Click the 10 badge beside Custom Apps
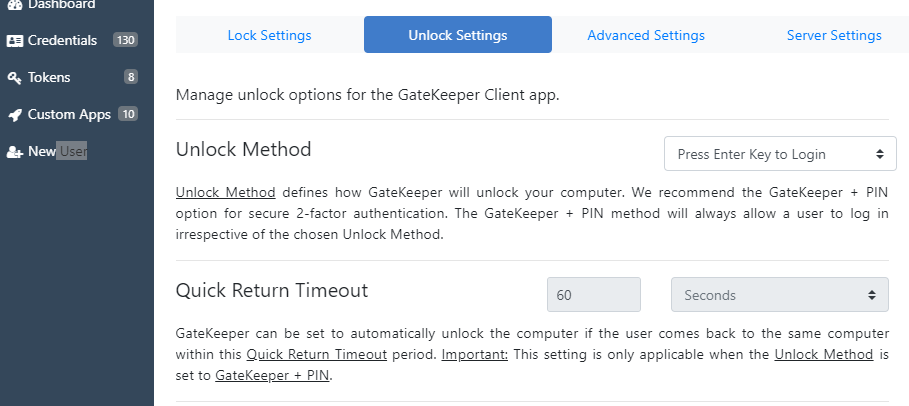 pyautogui.click(x=128, y=114)
